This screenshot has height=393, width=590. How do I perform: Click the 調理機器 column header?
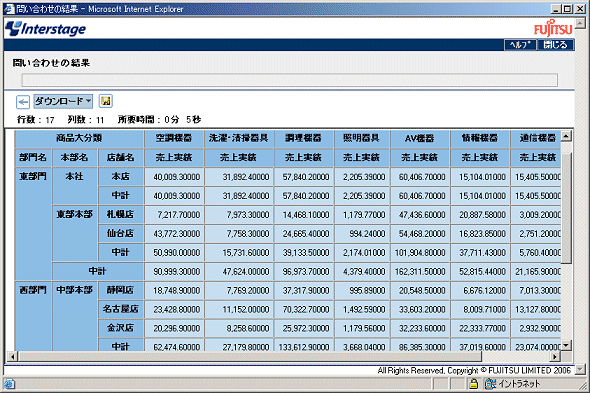(304, 138)
